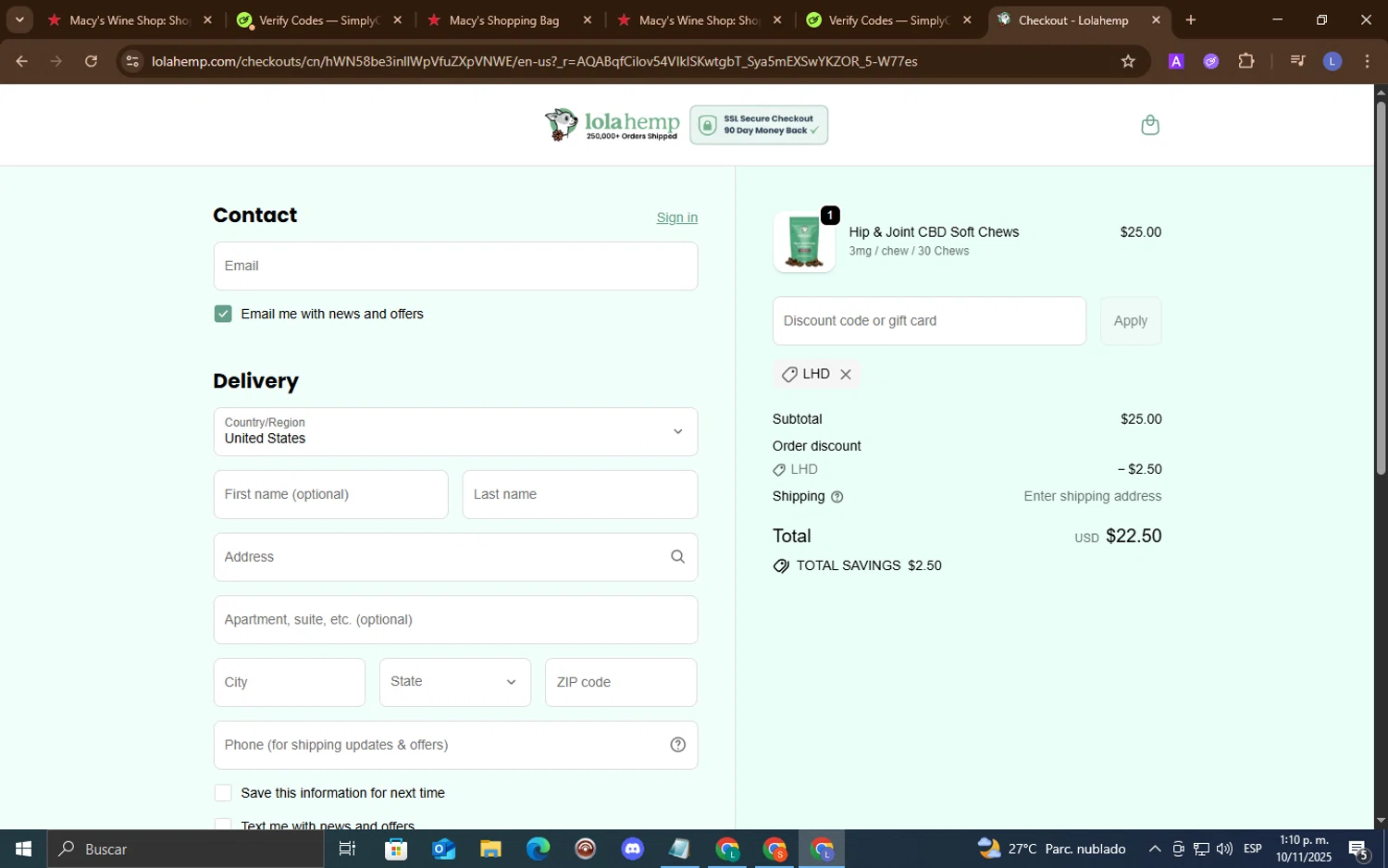The width and height of the screenshot is (1388, 868).
Task: Click the Lolahemp logo
Action: point(612,125)
